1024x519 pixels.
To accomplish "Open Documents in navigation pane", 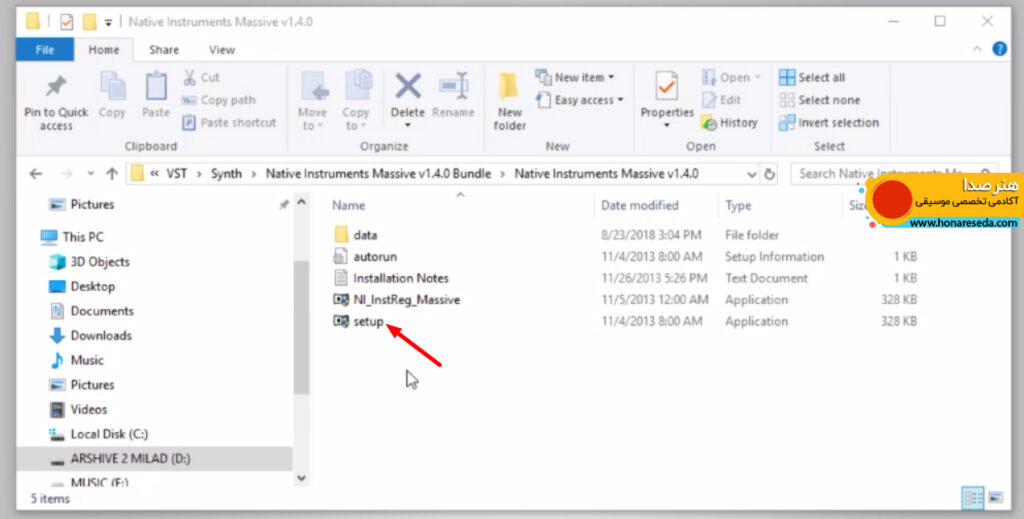I will [102, 311].
